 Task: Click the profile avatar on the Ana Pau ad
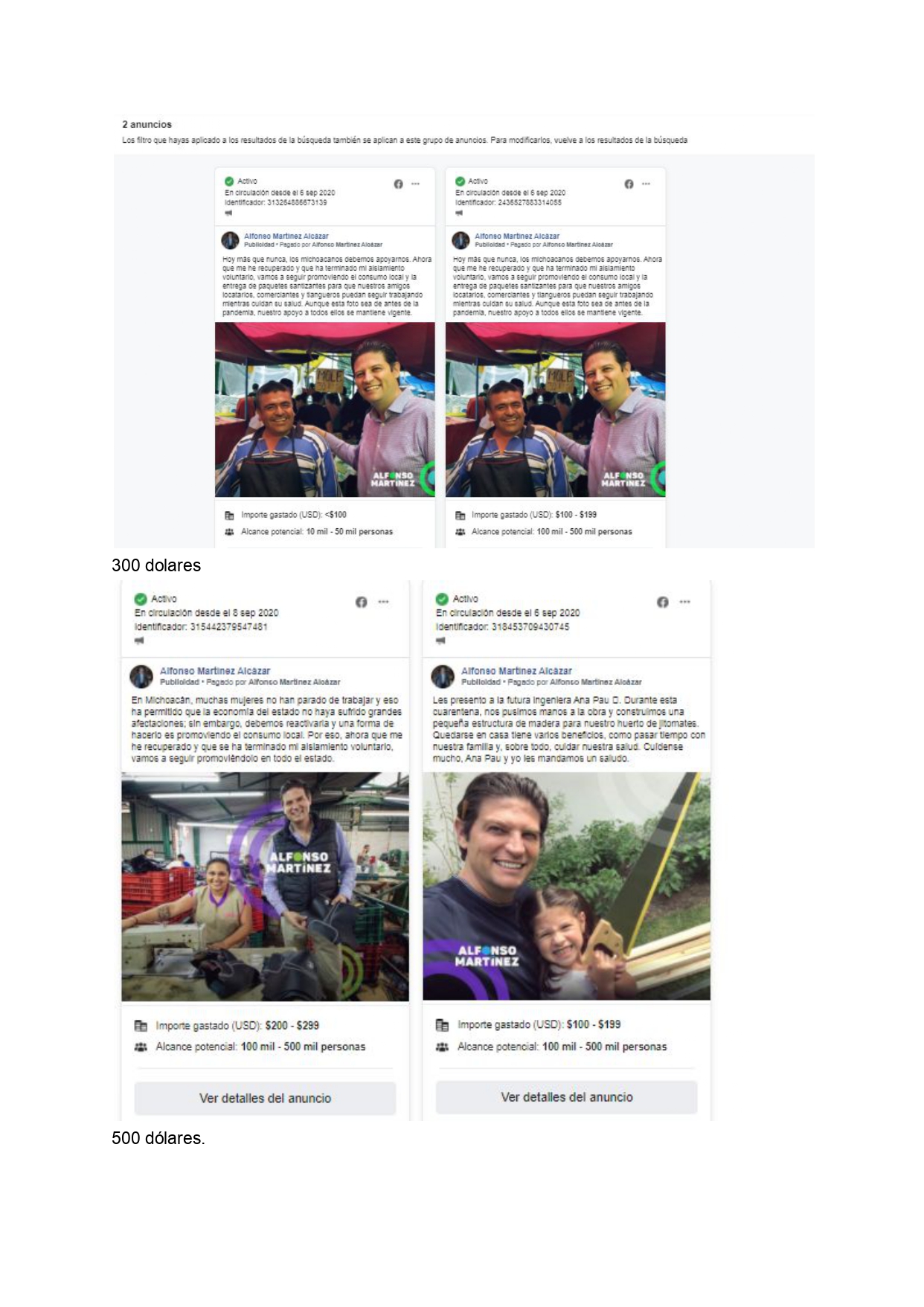click(x=443, y=676)
